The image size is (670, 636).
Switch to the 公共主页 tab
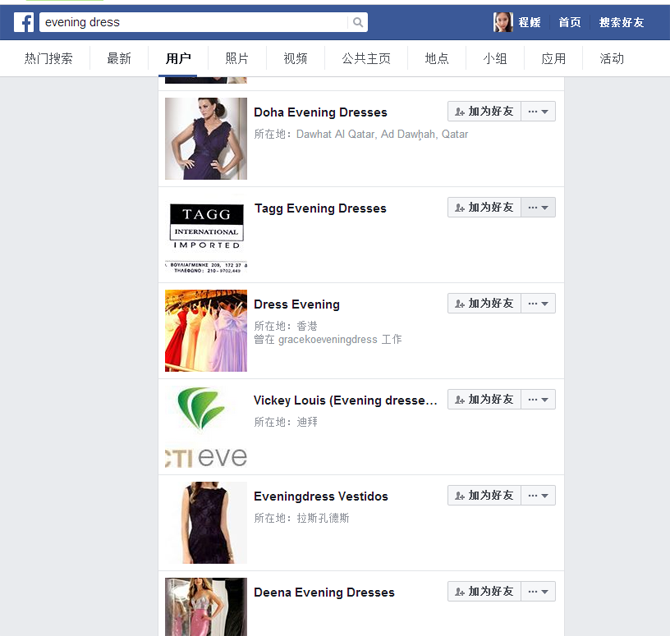click(x=366, y=59)
